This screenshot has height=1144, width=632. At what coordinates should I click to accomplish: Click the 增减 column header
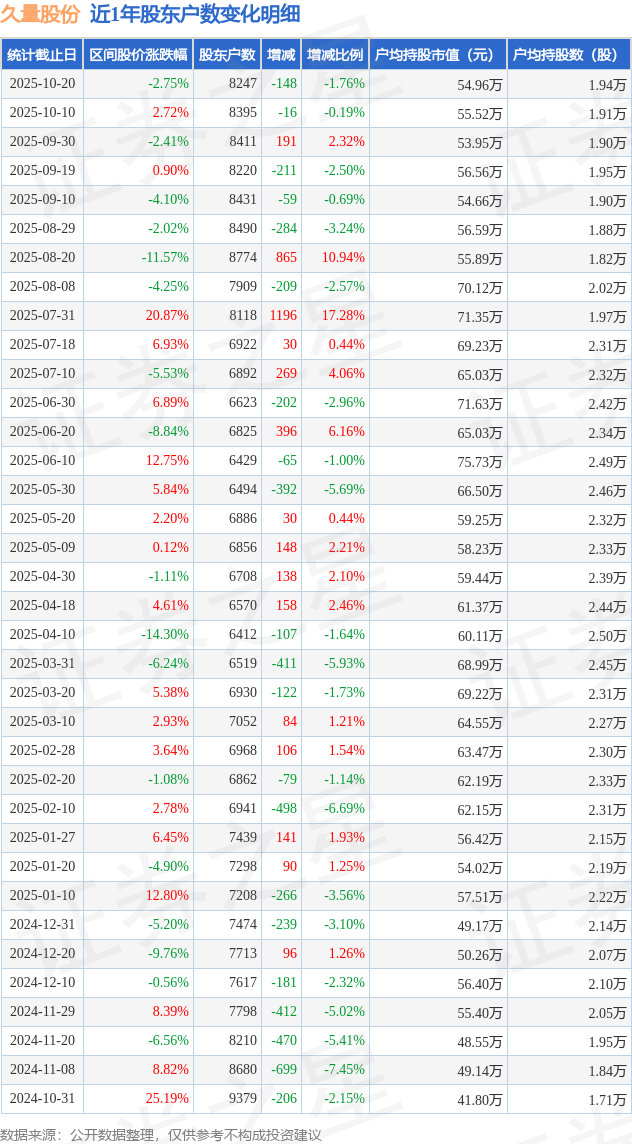[282, 55]
